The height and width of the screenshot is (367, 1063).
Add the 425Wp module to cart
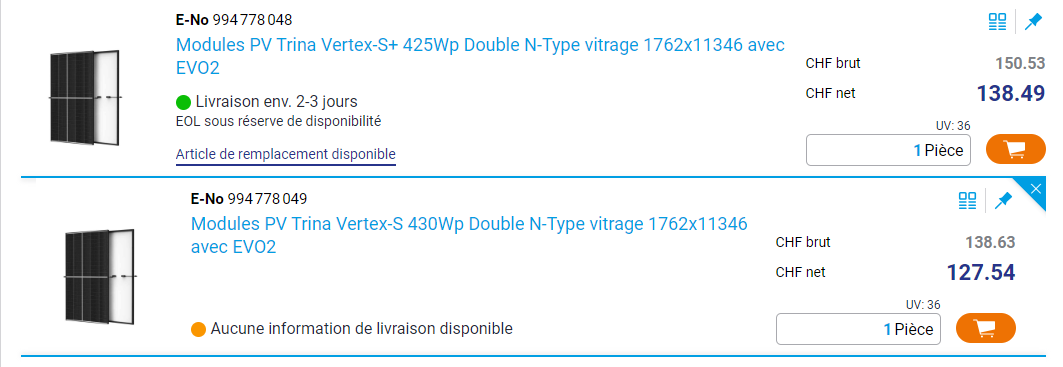coord(1016,149)
